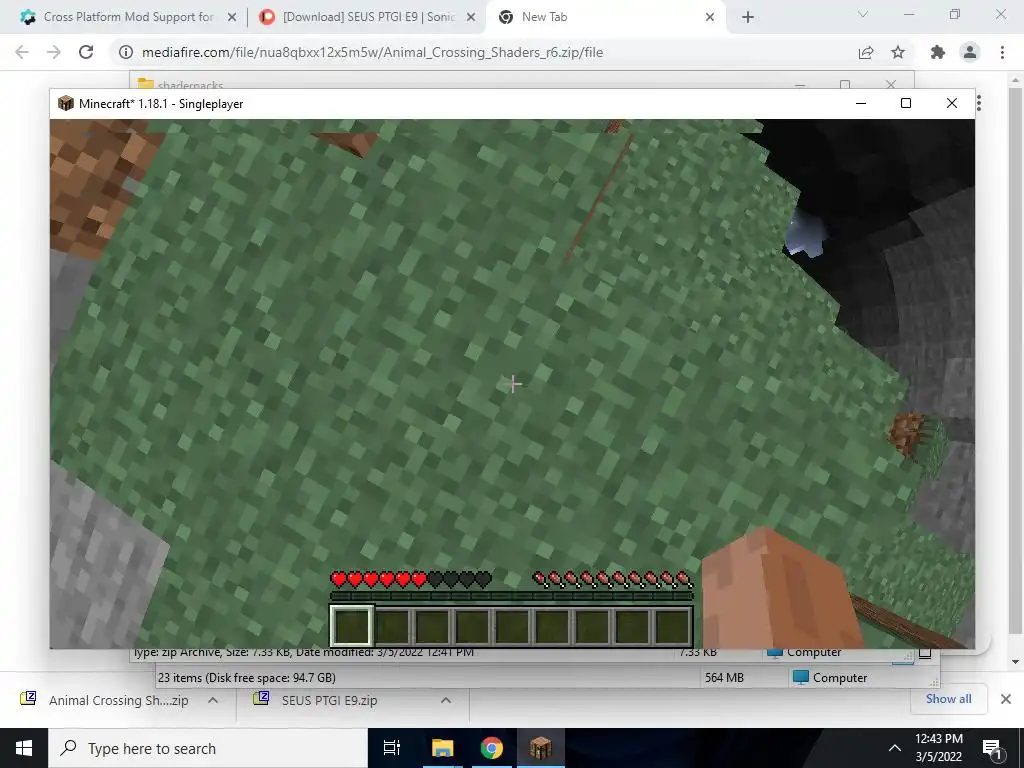Click the 564 MB size in Explorer status
The width and height of the screenshot is (1024, 768).
(724, 678)
